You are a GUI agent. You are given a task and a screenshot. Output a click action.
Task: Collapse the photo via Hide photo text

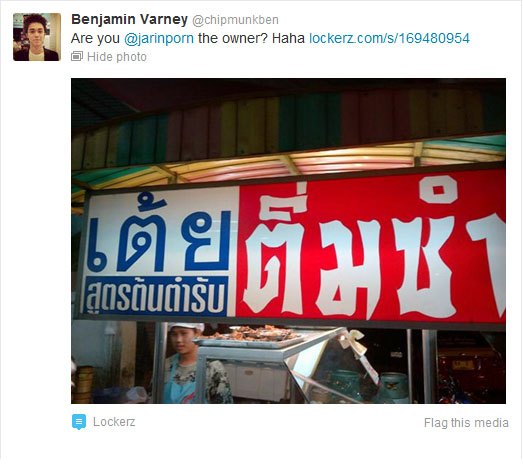coord(117,57)
